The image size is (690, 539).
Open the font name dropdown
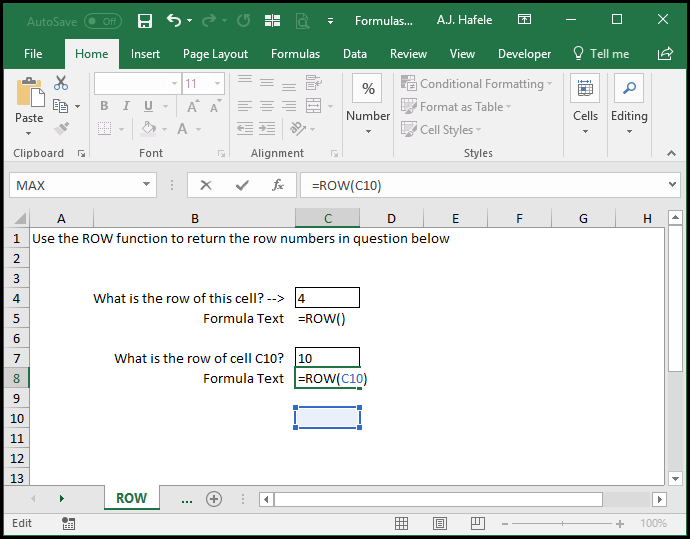pyautogui.click(x=174, y=83)
